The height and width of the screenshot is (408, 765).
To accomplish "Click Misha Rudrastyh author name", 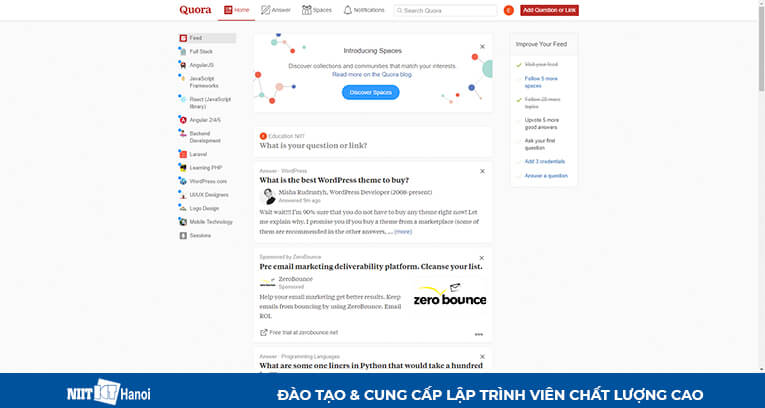I will pyautogui.click(x=302, y=192).
